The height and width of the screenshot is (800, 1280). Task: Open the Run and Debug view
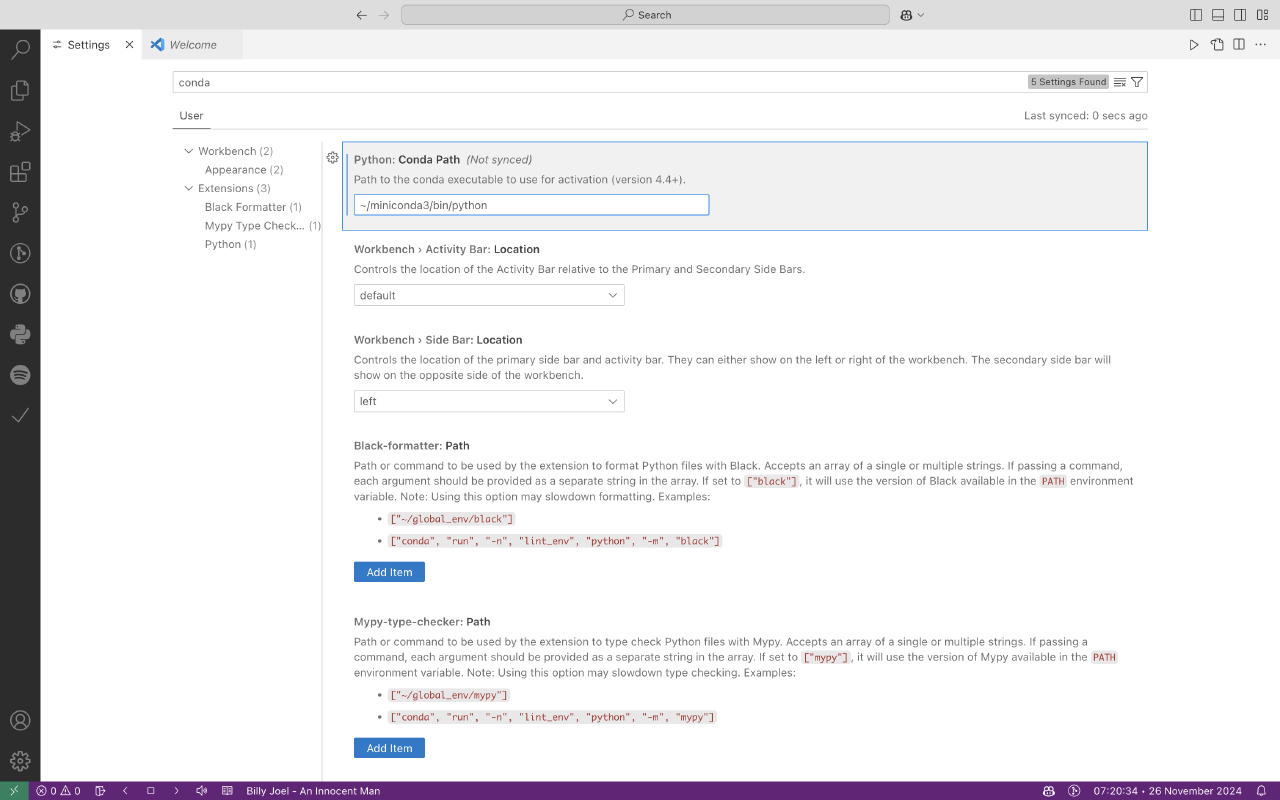(20, 131)
